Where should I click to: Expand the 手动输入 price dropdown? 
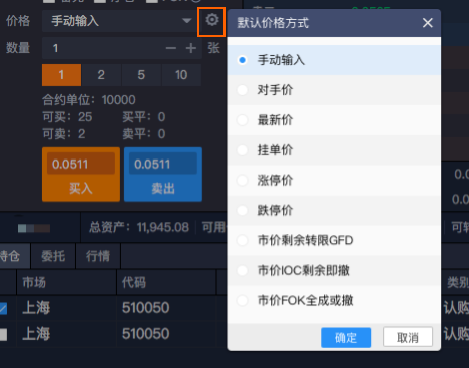tap(187, 21)
